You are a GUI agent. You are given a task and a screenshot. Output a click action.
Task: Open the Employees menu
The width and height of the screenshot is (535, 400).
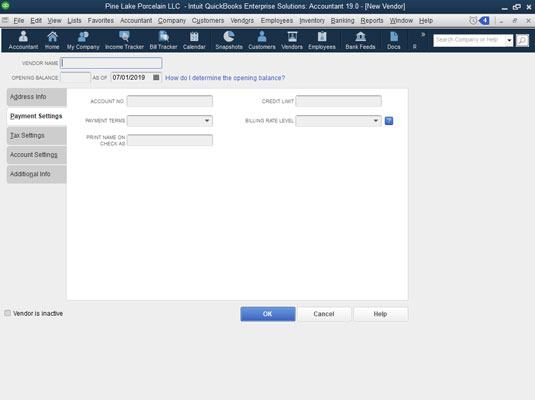277,20
